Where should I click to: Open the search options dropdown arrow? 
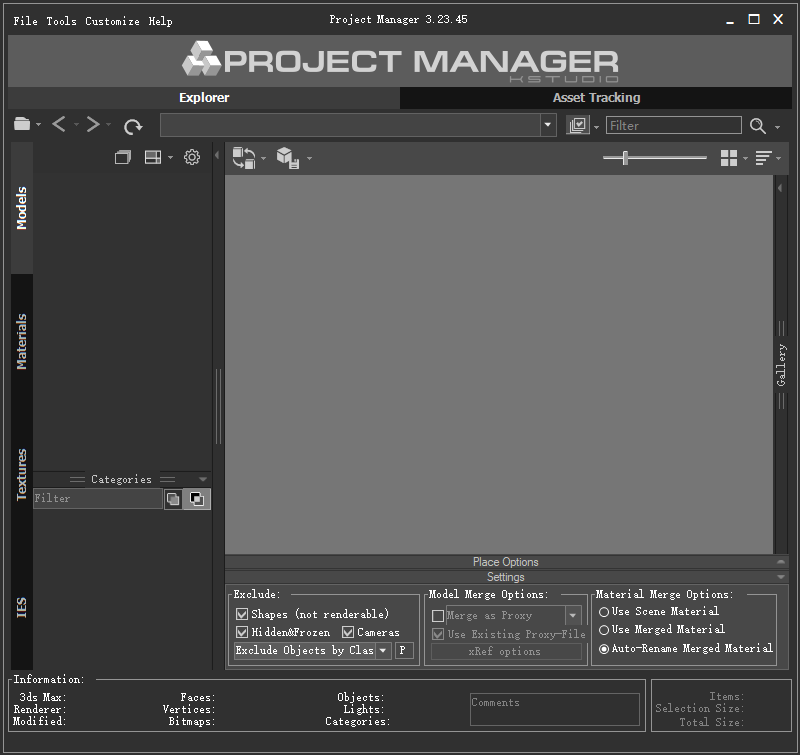[778, 127]
